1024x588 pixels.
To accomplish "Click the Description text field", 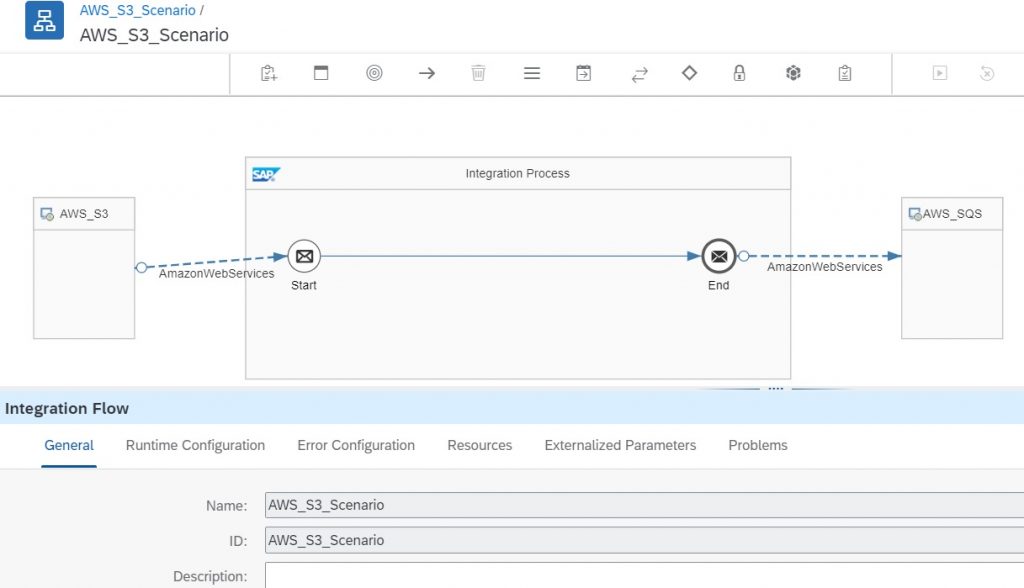I will point(645,576).
